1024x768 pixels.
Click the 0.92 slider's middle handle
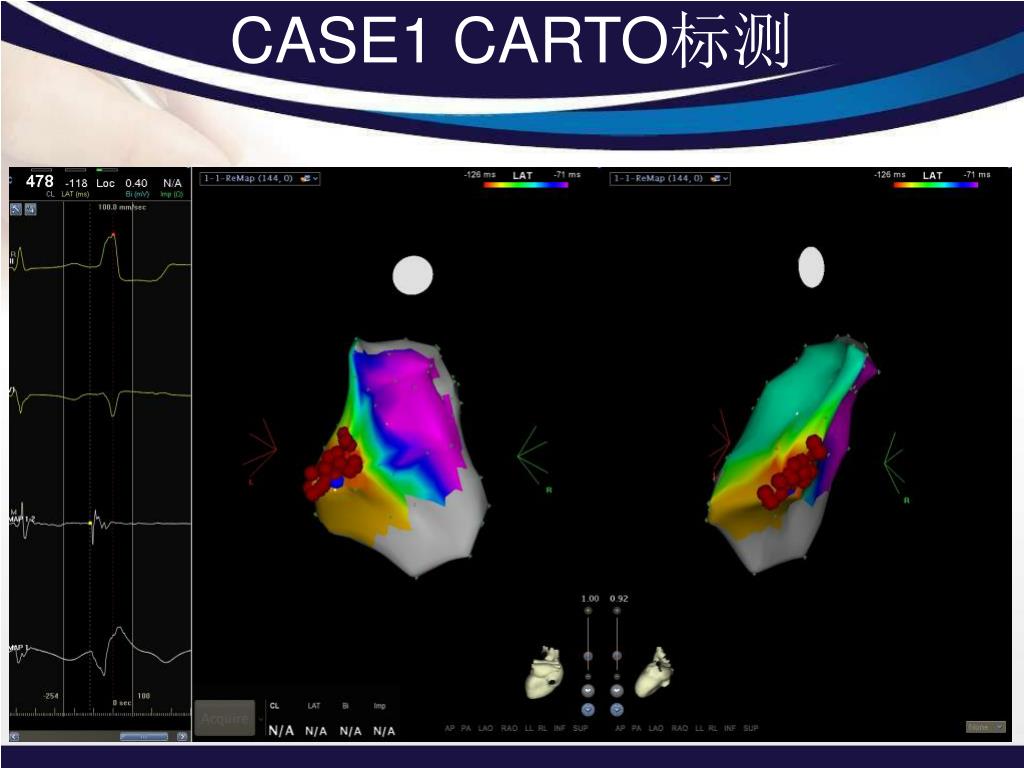point(616,656)
